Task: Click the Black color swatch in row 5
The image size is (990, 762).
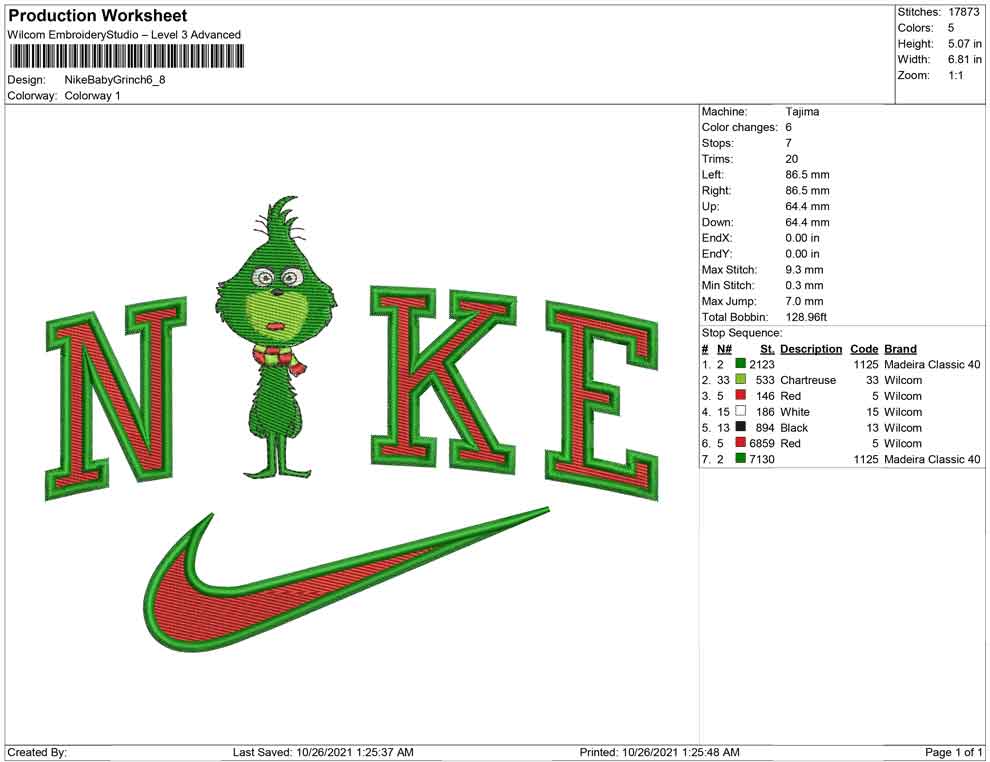Action: click(x=741, y=427)
